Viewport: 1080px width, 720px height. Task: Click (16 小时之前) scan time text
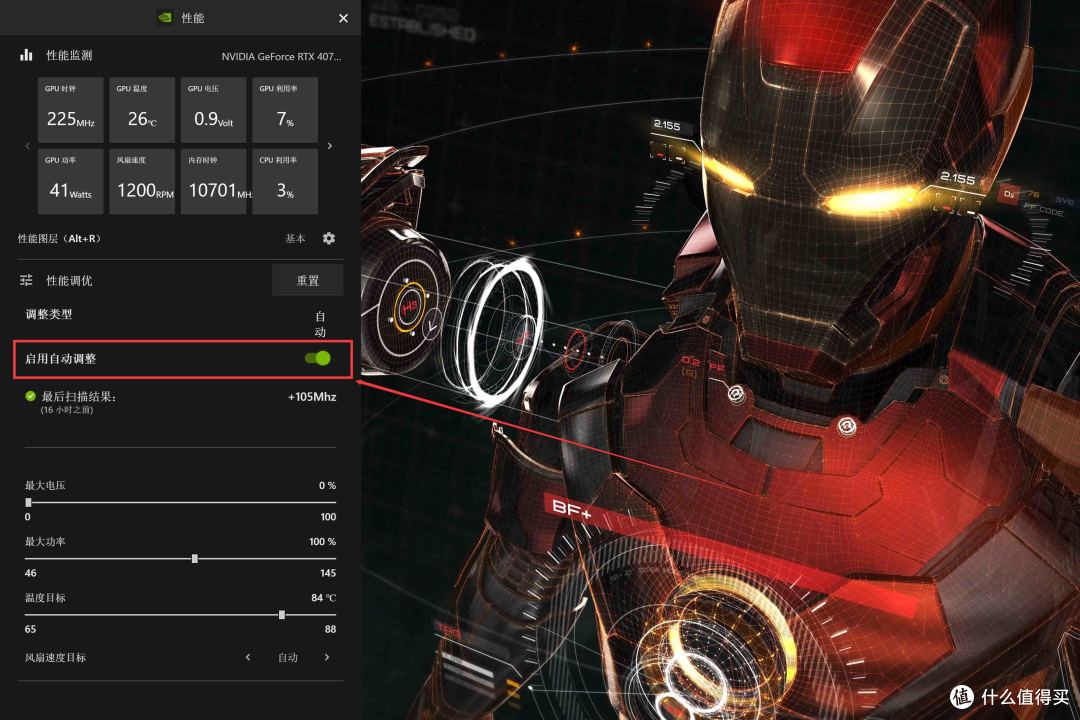click(67, 410)
